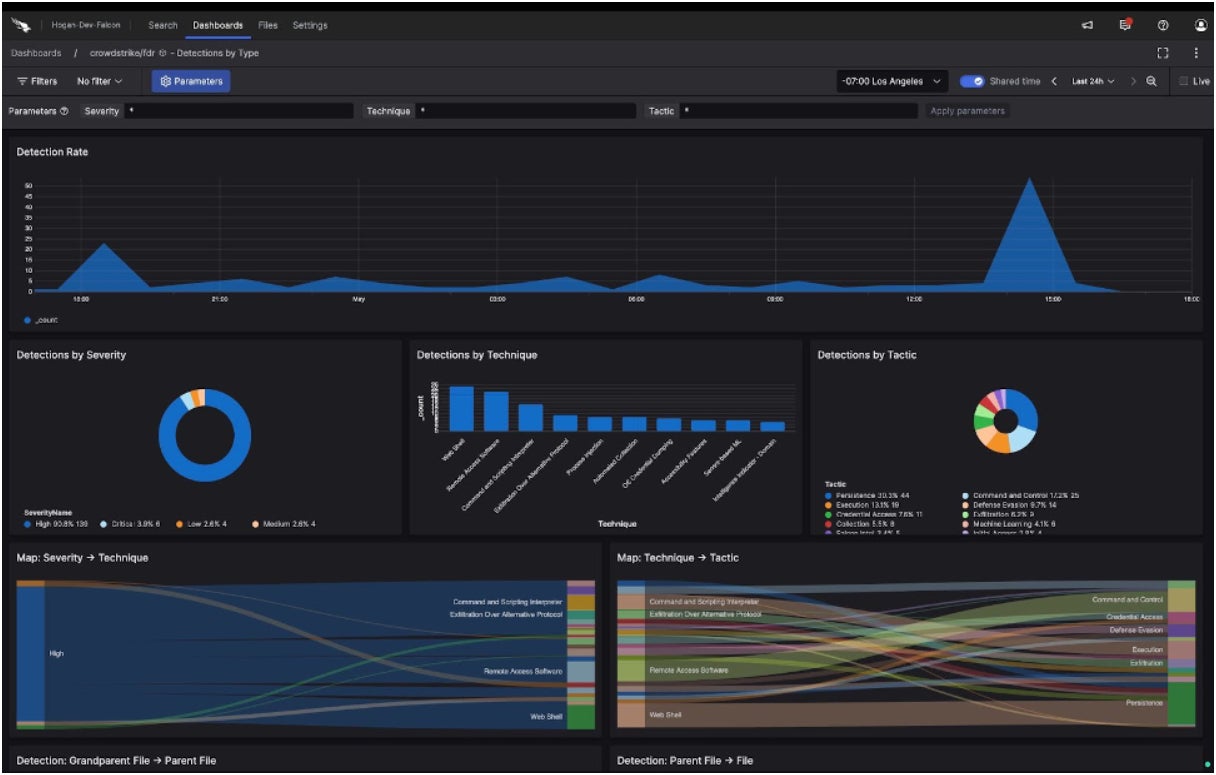Enter fullscreen mode with the expand icon
This screenshot has height=775, width=1216.
pos(1163,53)
